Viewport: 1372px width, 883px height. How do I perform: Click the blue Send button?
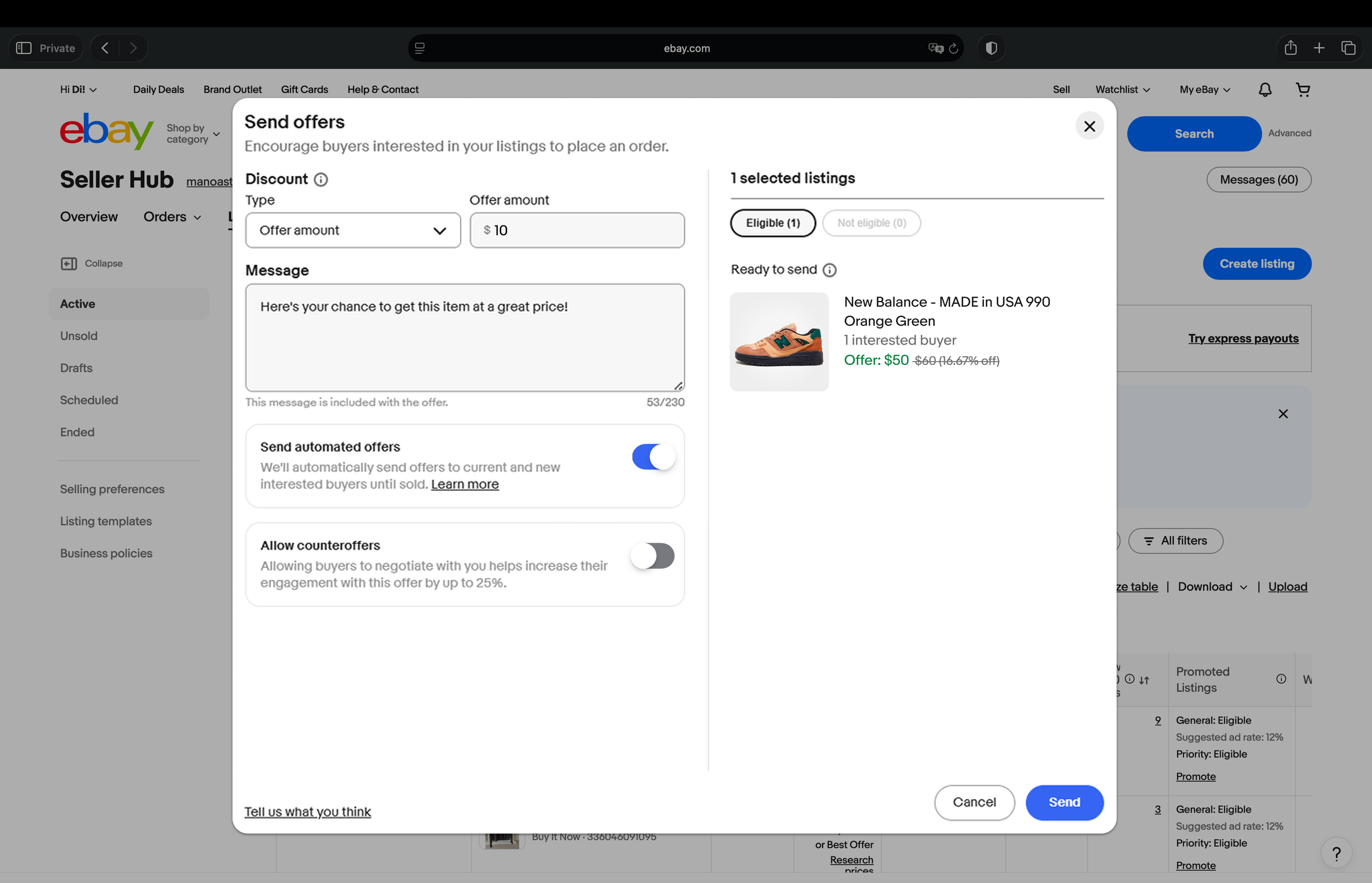[x=1064, y=802]
